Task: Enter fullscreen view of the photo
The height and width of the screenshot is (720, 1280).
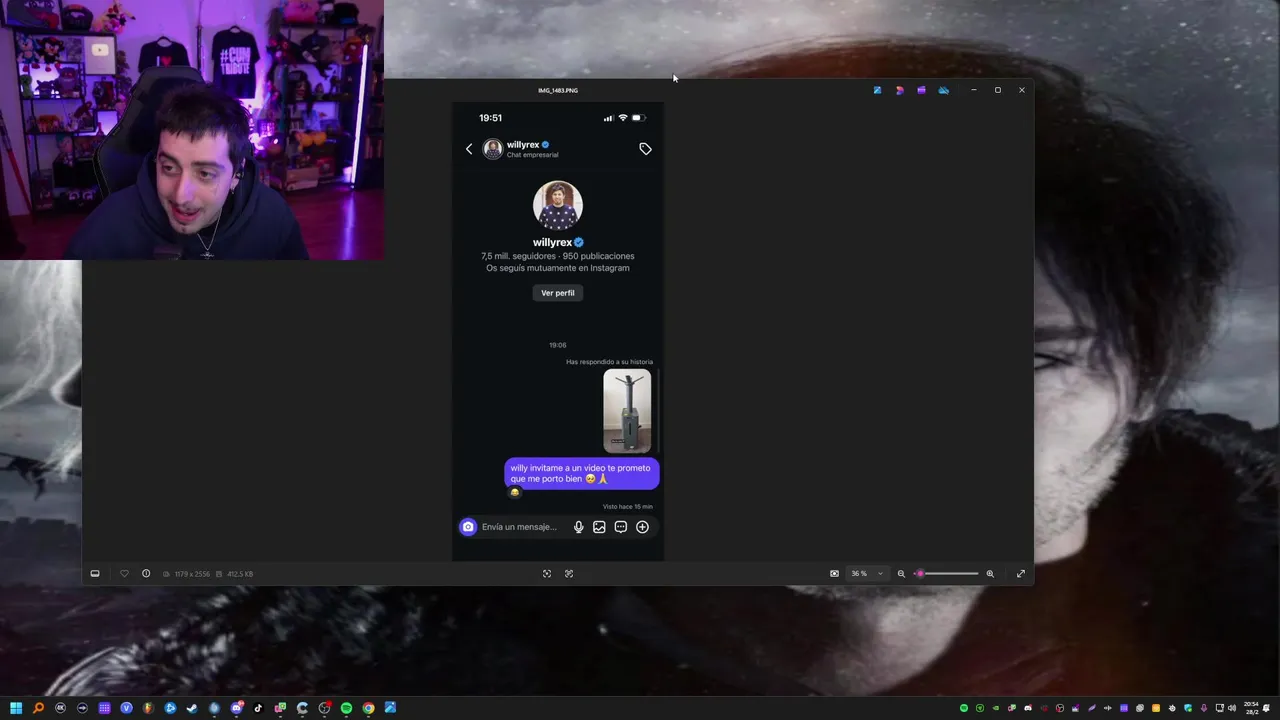Action: [1021, 574]
